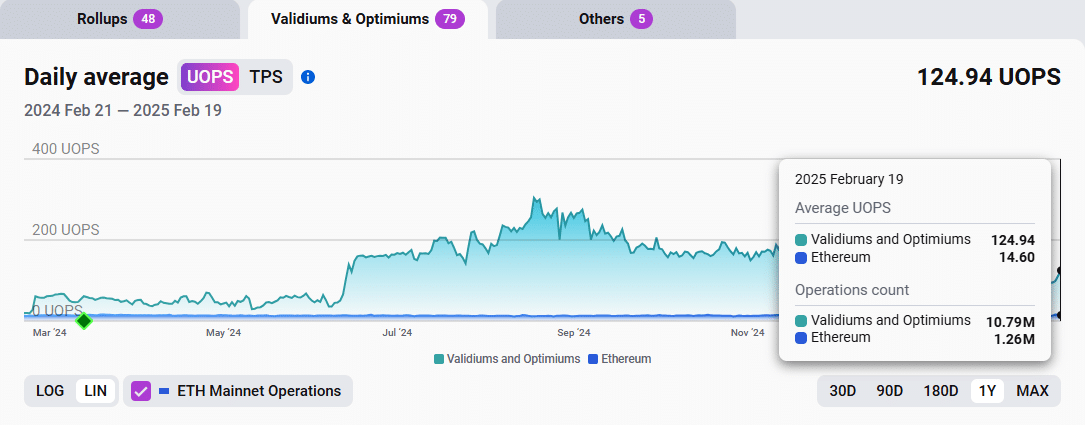This screenshot has height=425, width=1085.
Task: Select LOG scale
Action: click(x=50, y=391)
